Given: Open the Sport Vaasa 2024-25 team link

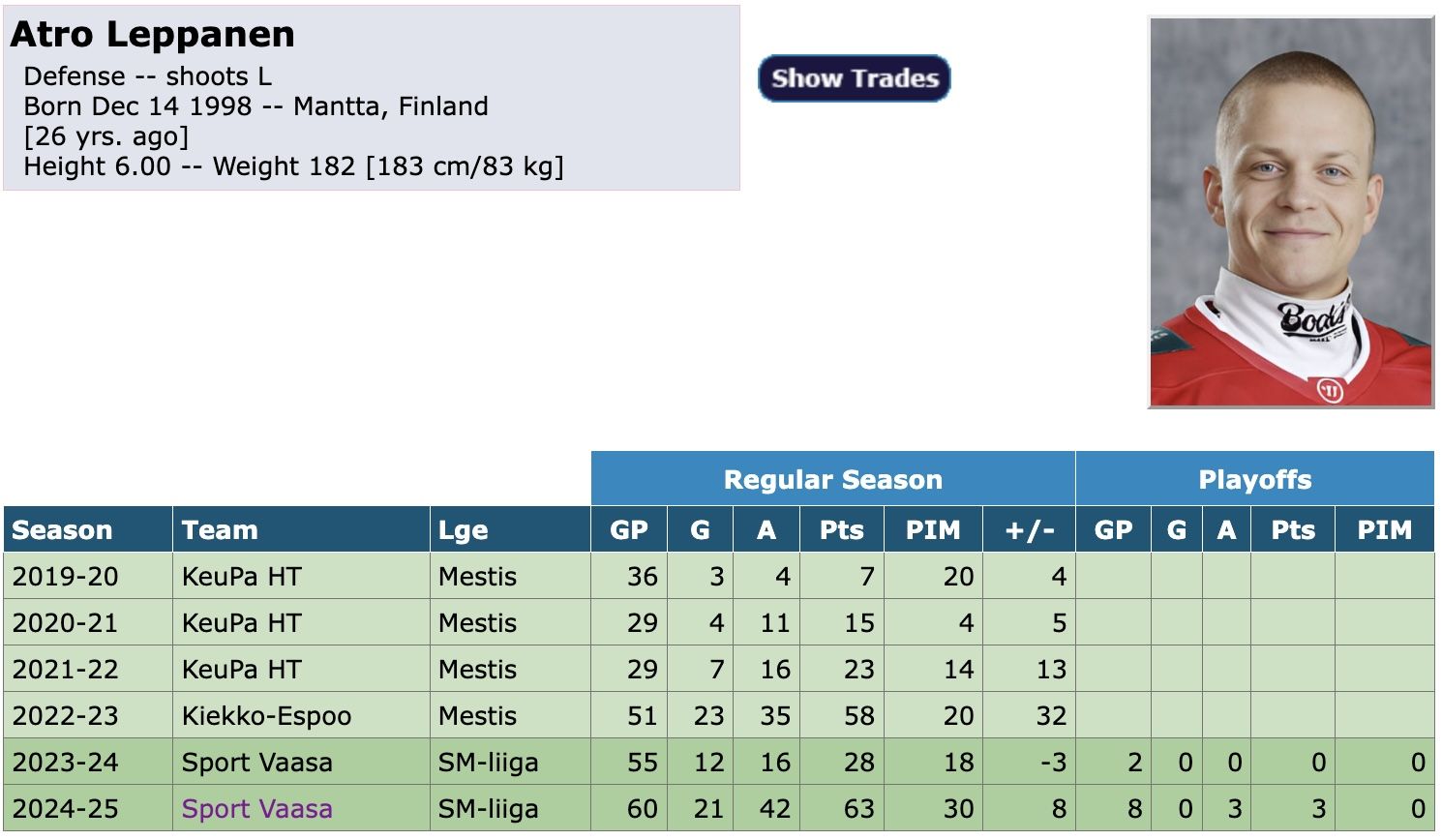Looking at the screenshot, I should pos(256,809).
